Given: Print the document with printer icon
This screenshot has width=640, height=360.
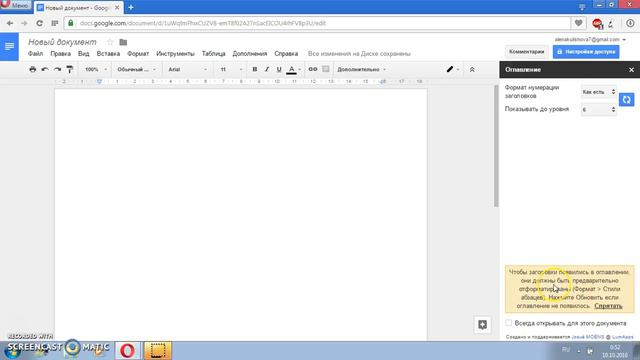Looking at the screenshot, I should click(x=33, y=69).
